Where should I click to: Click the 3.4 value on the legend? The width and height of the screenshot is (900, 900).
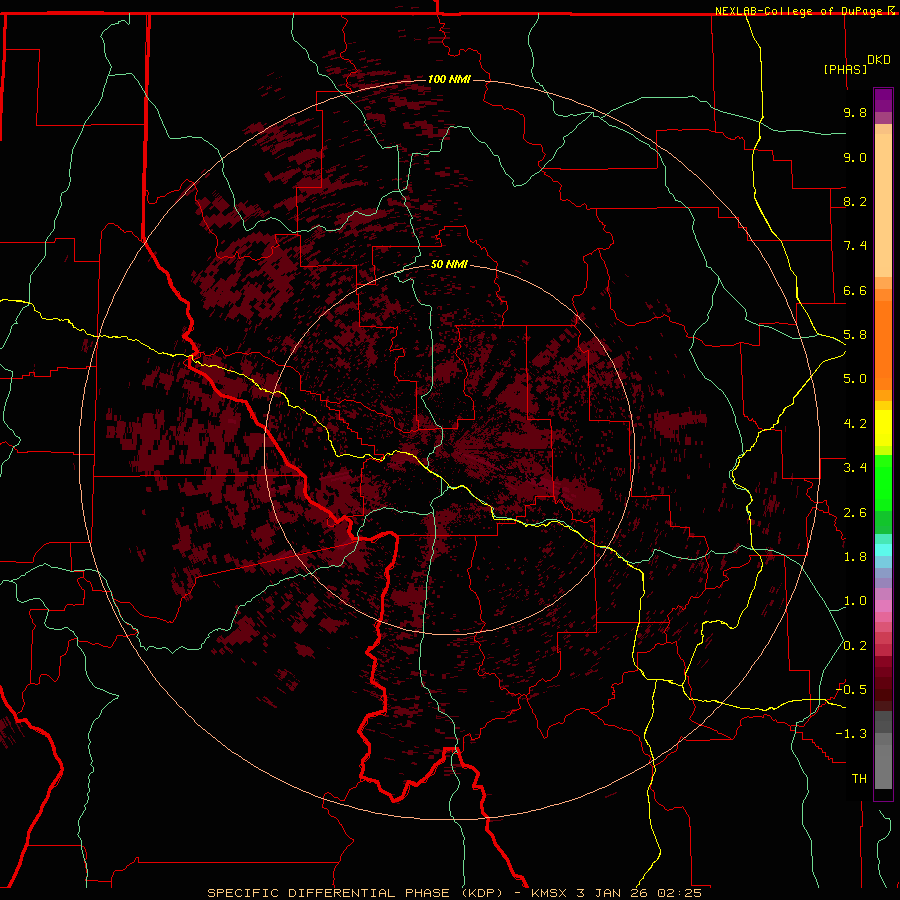855,468
